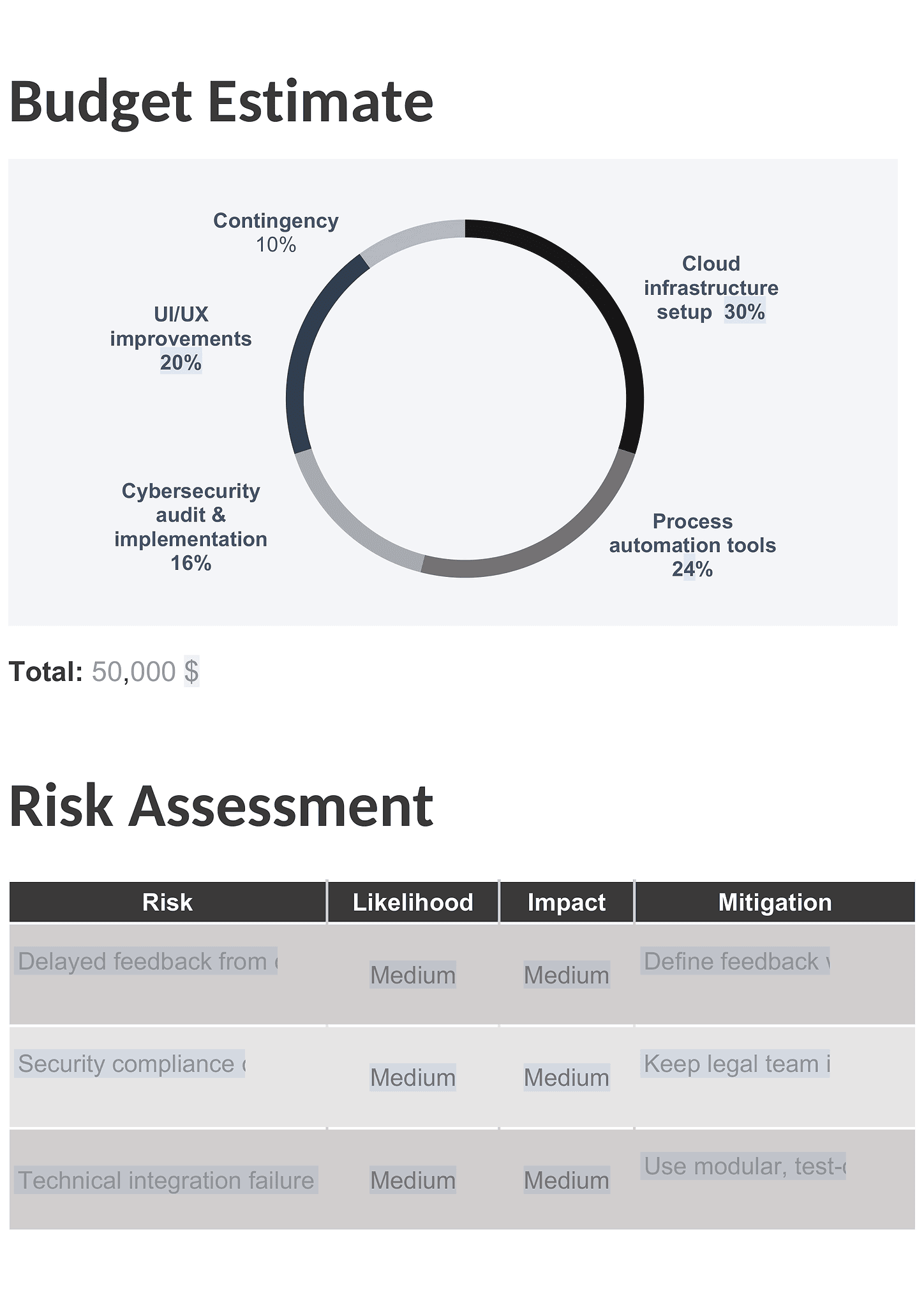Click the Impact column header

point(567,902)
